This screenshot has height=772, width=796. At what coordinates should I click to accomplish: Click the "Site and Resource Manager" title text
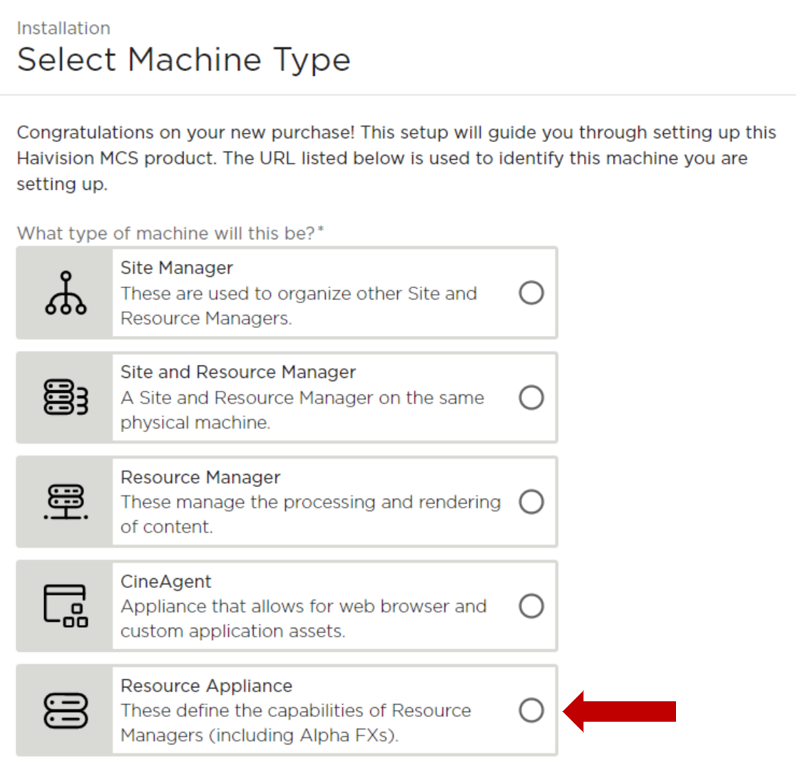click(238, 372)
